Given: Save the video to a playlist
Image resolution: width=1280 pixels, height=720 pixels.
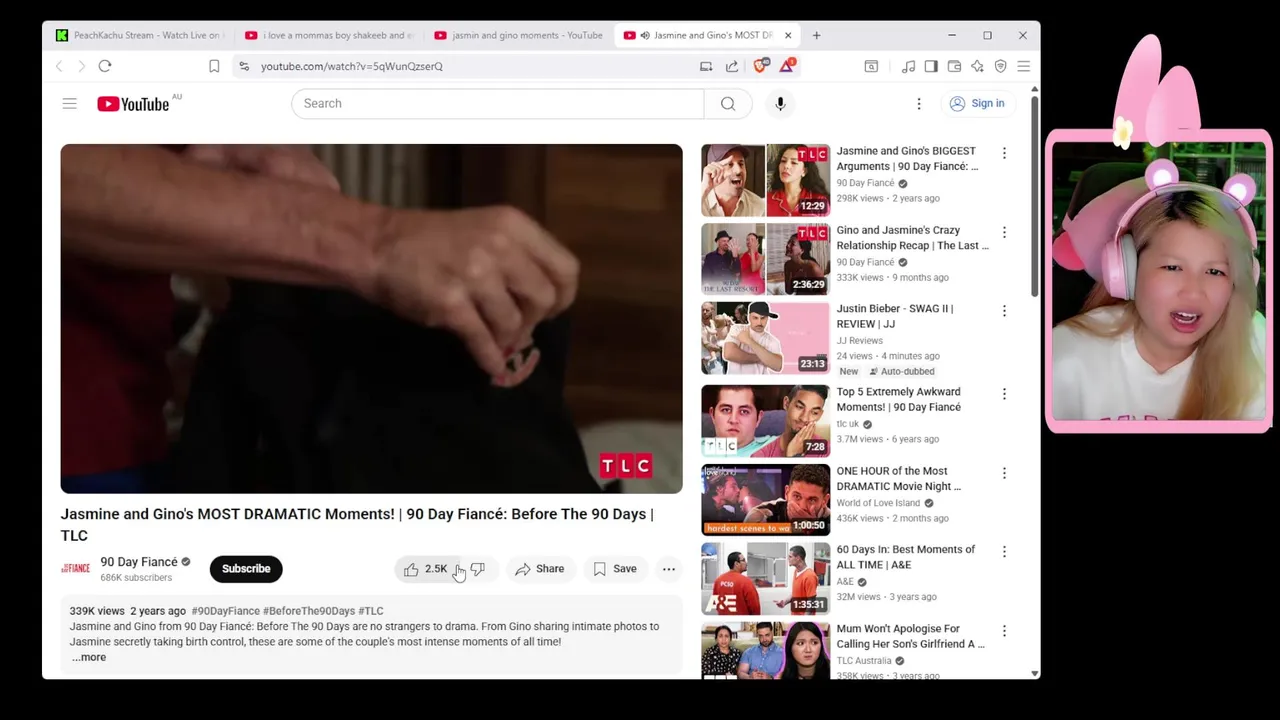Looking at the screenshot, I should 615,569.
